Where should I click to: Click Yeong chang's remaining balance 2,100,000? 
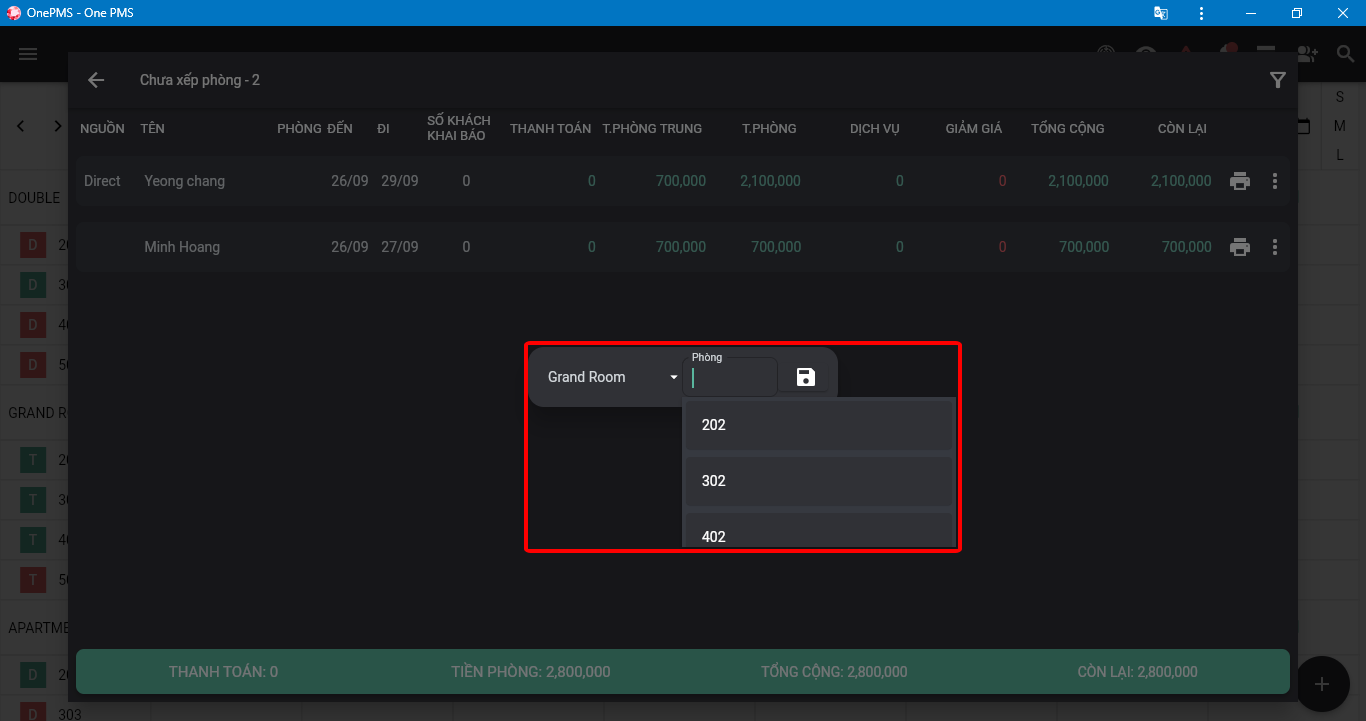[x=1181, y=181]
